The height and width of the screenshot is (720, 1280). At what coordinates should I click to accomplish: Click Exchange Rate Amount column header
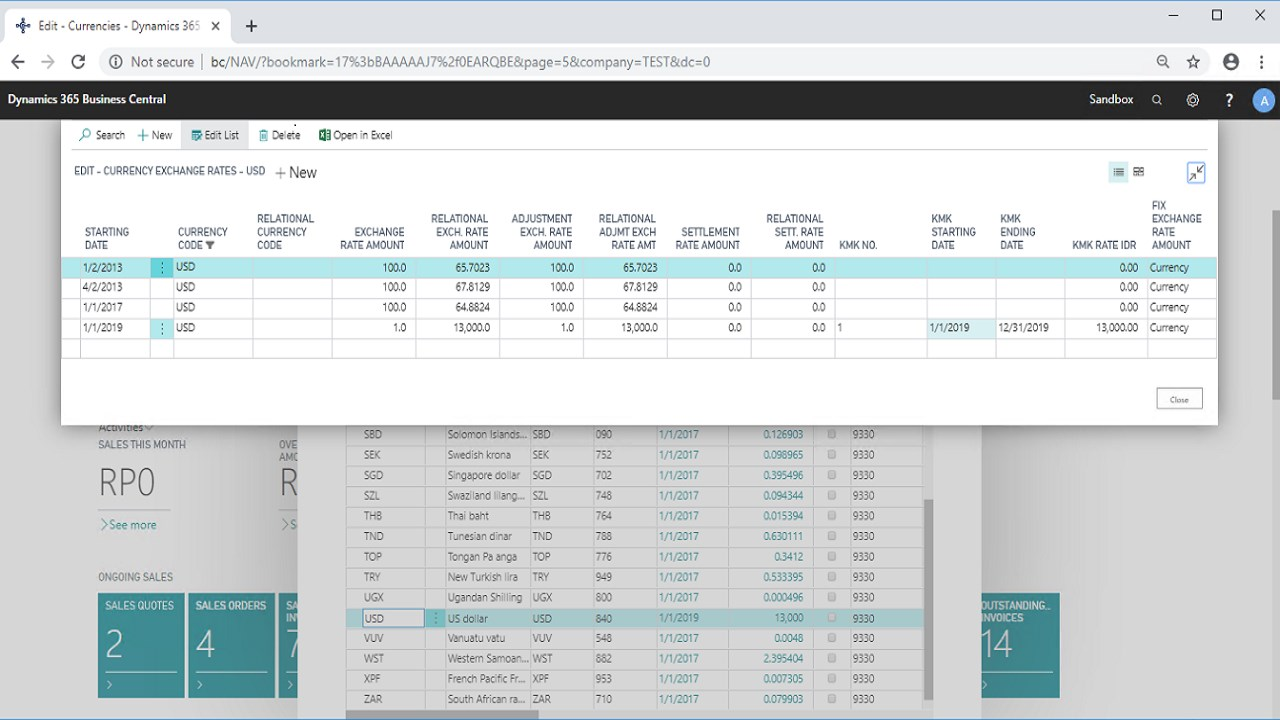coord(372,238)
